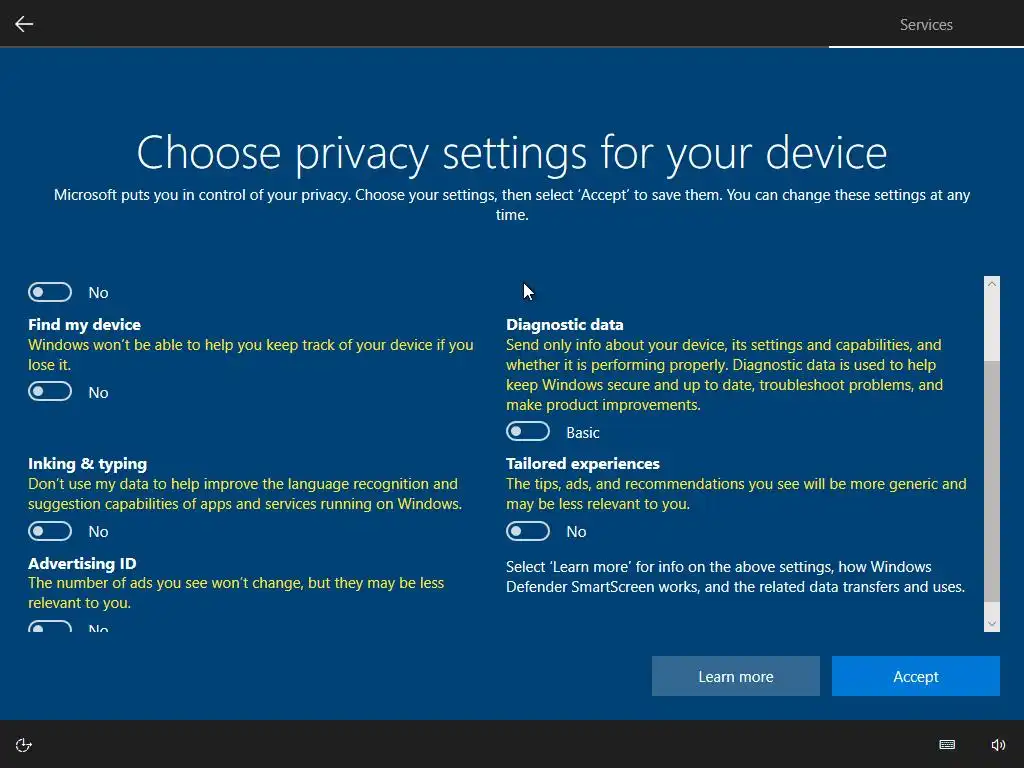Select the Services tab
The width and height of the screenshot is (1024, 768).
926,25
